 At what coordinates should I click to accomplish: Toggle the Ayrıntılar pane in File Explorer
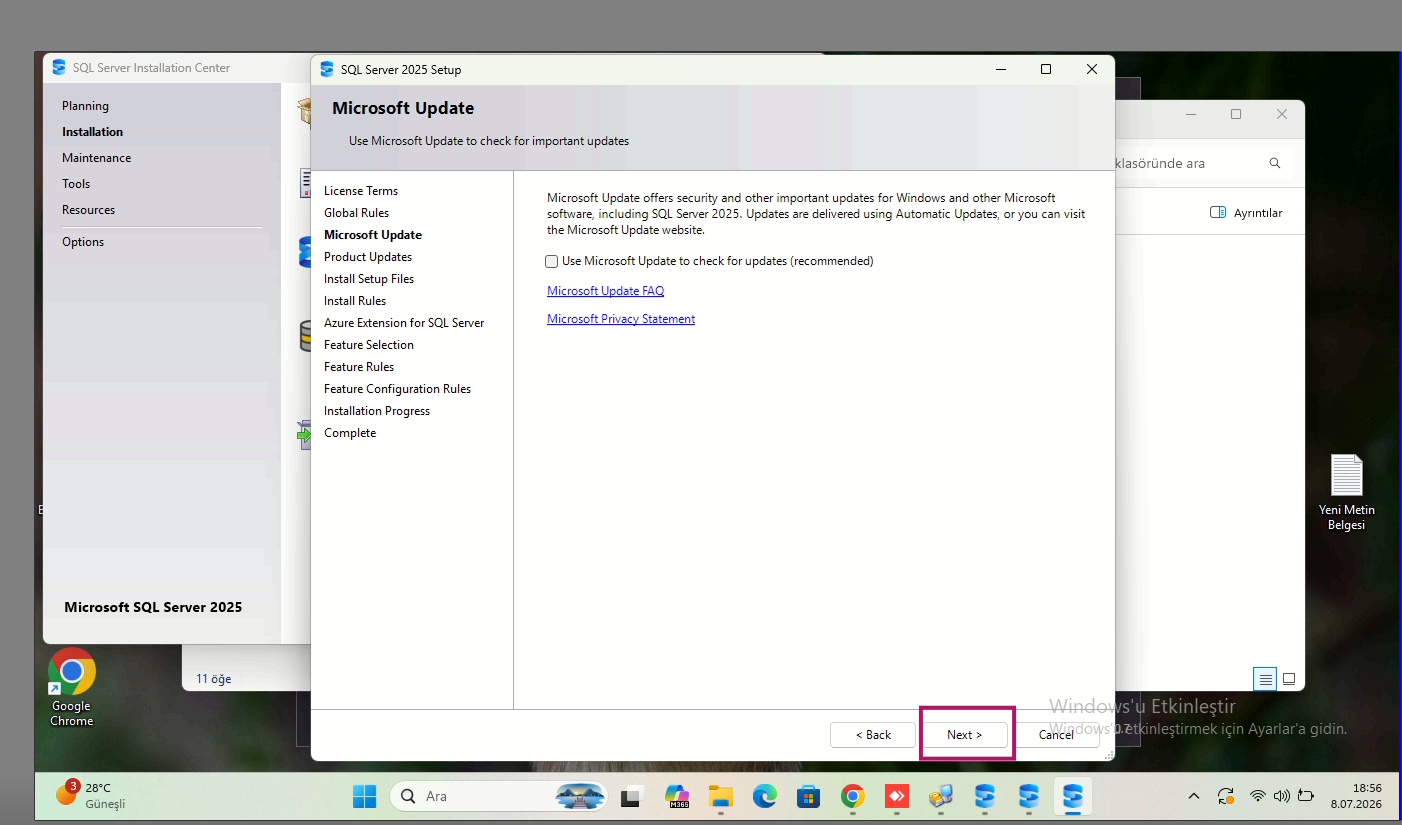(1246, 213)
